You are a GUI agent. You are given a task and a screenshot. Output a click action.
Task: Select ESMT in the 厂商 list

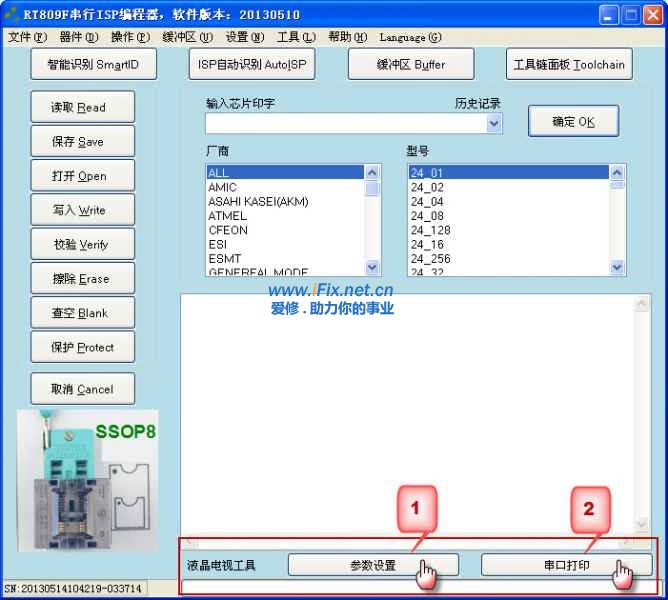[x=285, y=258]
